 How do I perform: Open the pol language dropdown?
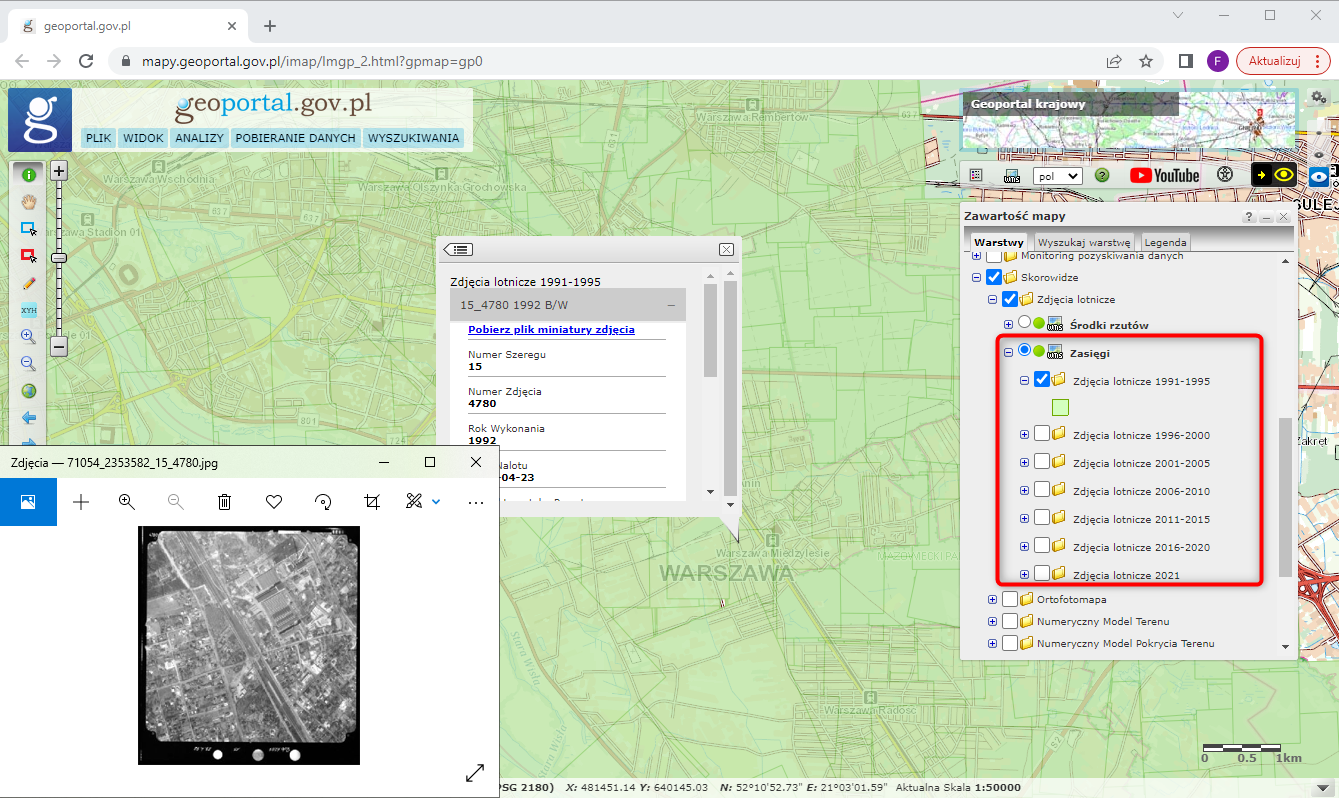[x=1058, y=175]
